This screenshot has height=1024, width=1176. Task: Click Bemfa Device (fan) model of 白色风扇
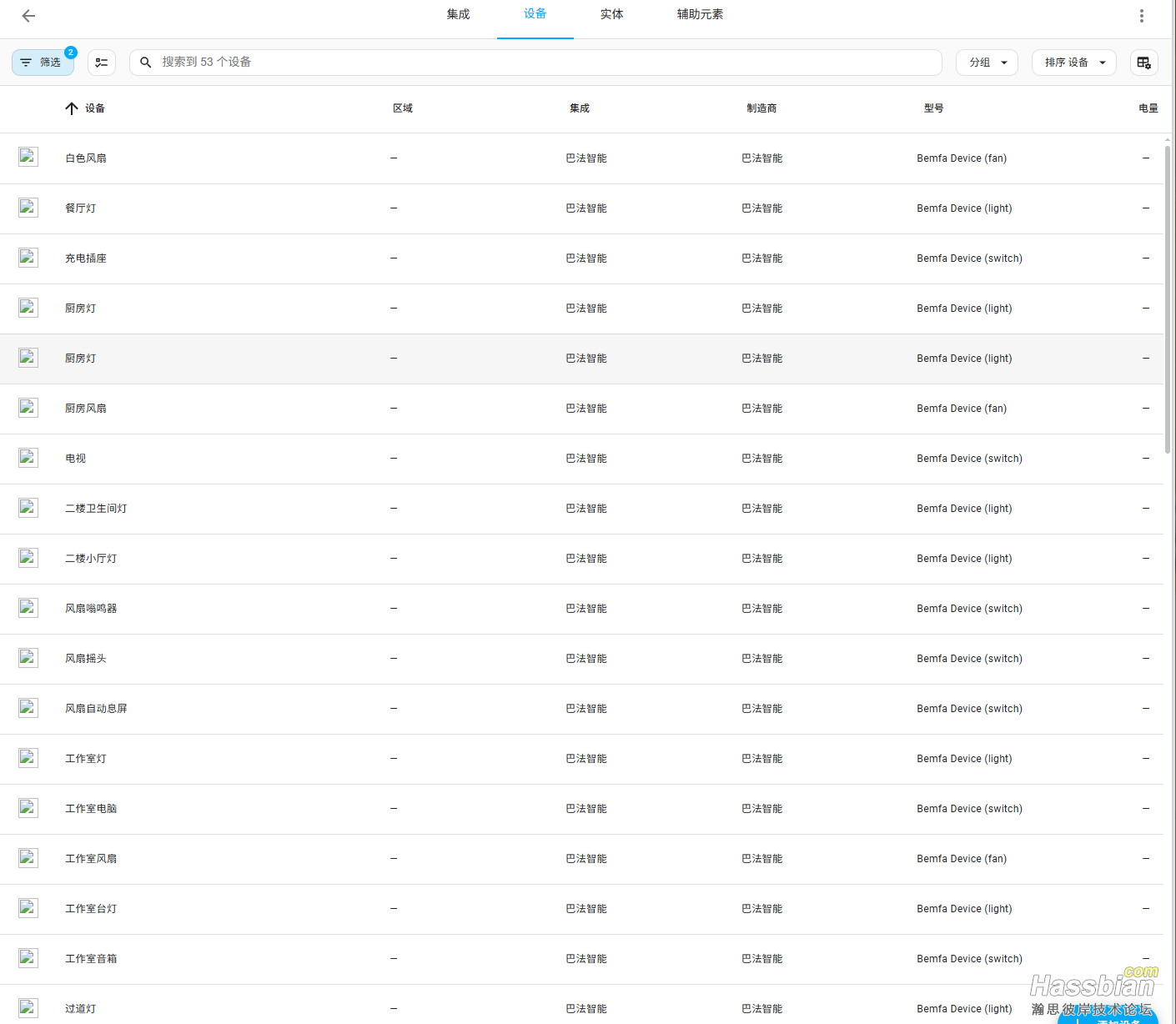pyautogui.click(x=962, y=158)
